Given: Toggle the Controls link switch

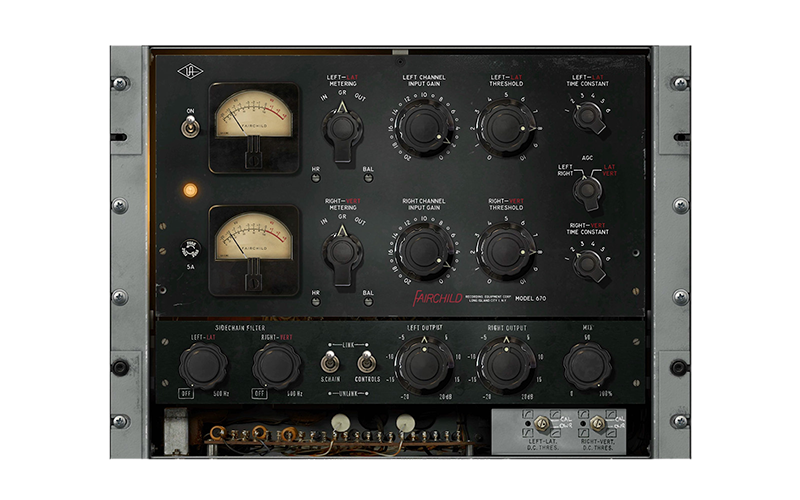Looking at the screenshot, I should [366, 362].
